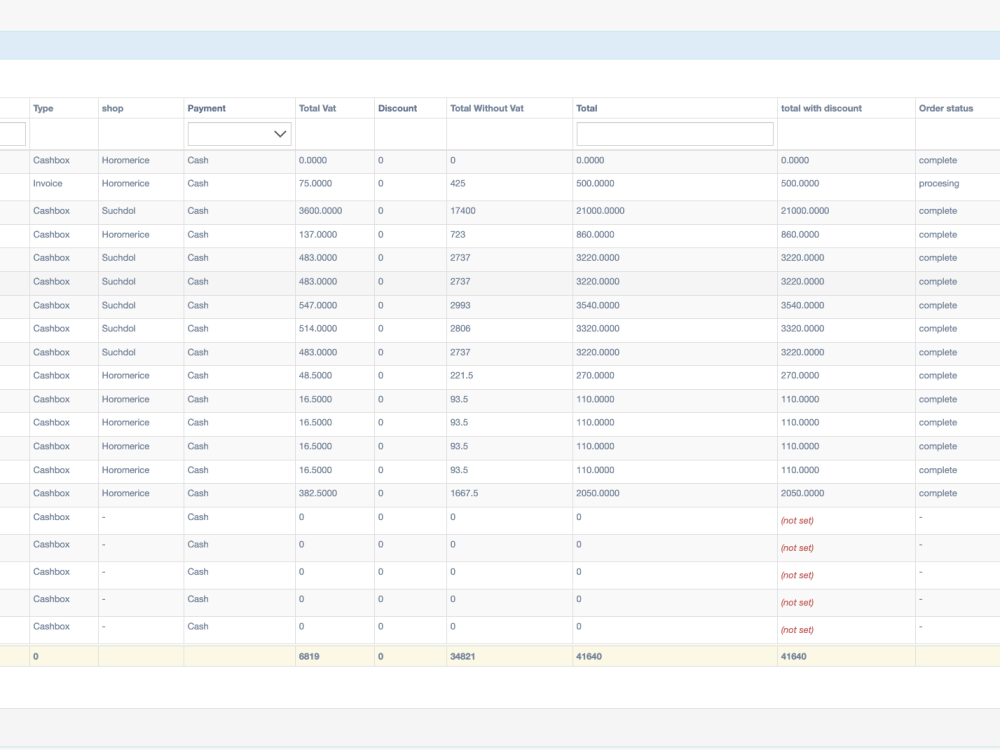Select the 270.0000 total with discount cell
The width and height of the screenshot is (1000, 750).
800,376
